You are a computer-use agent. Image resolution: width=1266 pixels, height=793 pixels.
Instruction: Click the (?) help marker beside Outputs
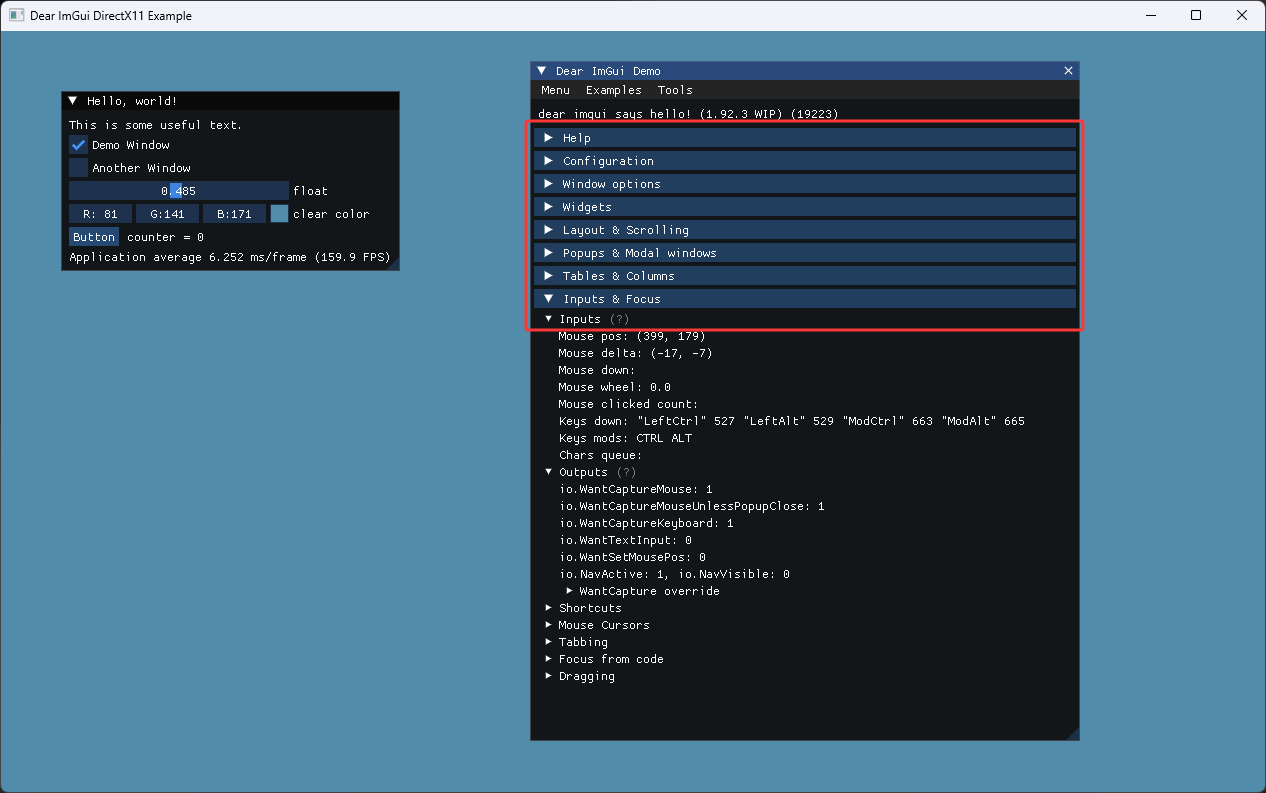click(626, 472)
